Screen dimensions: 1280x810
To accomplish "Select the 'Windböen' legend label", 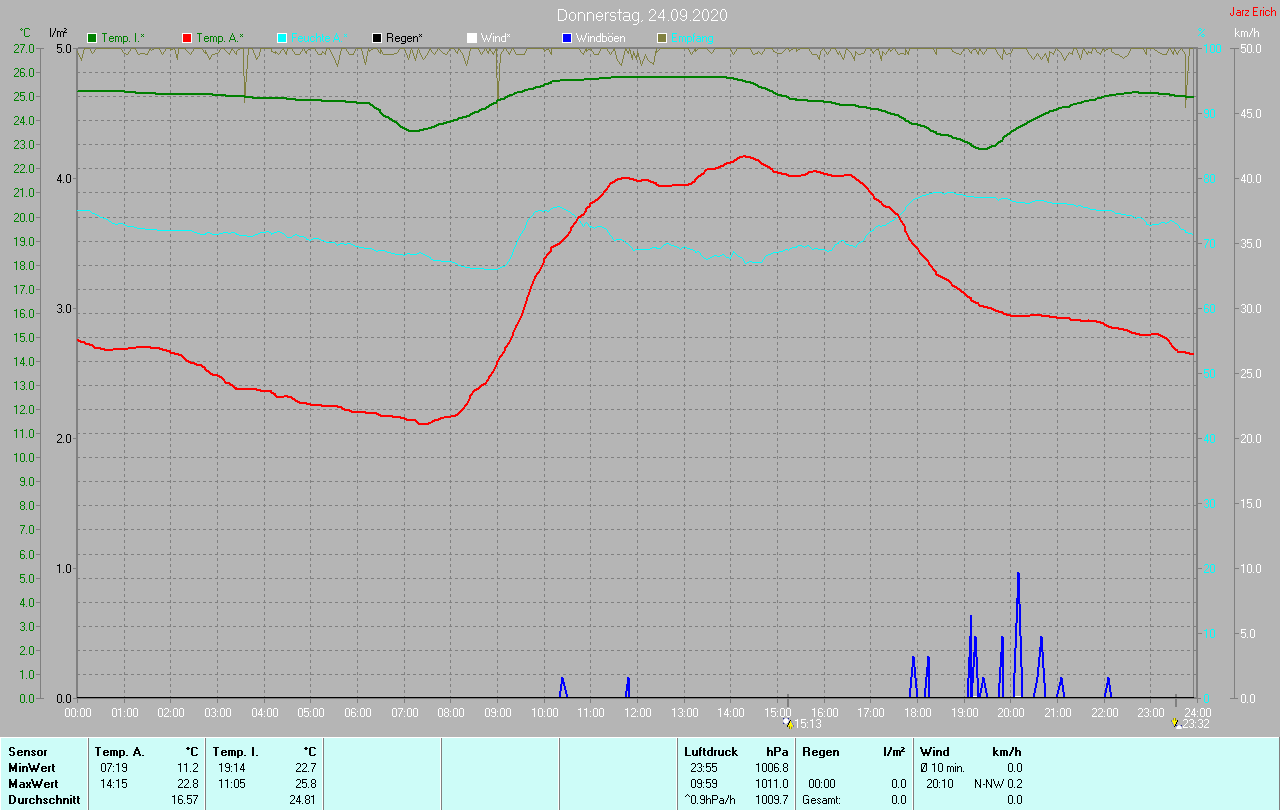I will (x=600, y=38).
